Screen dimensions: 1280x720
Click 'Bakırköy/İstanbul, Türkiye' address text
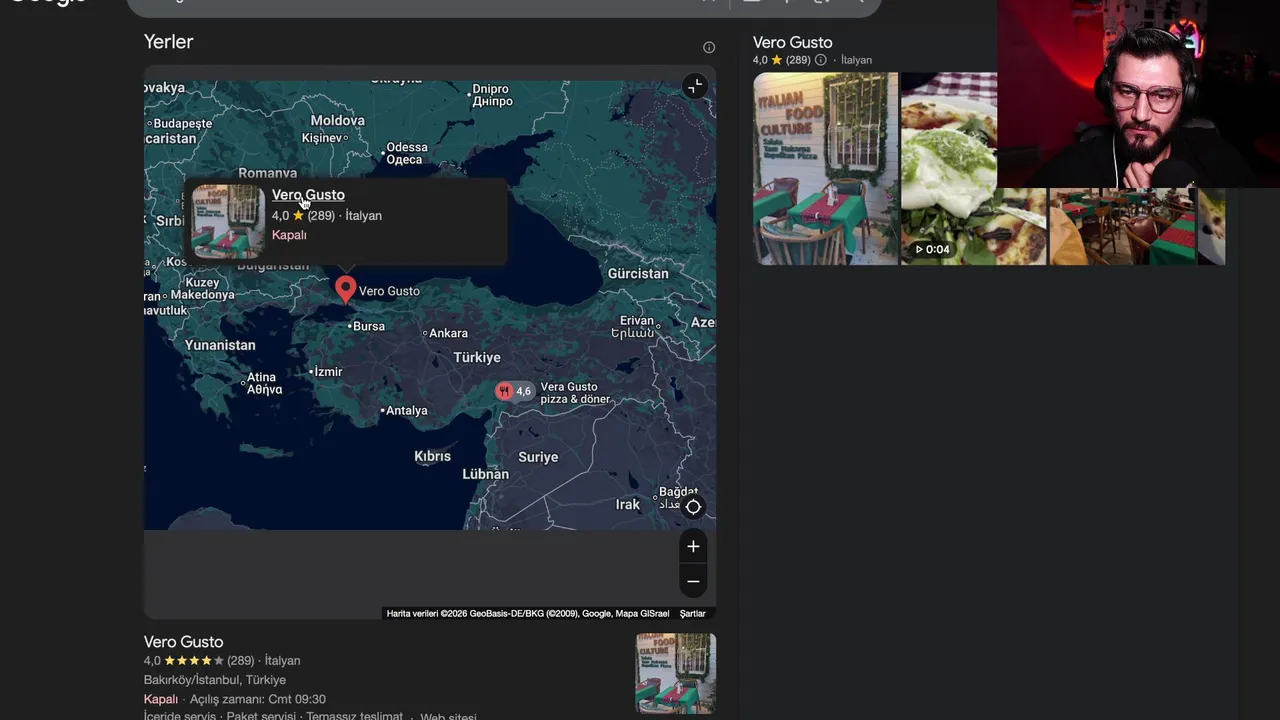[215, 680]
